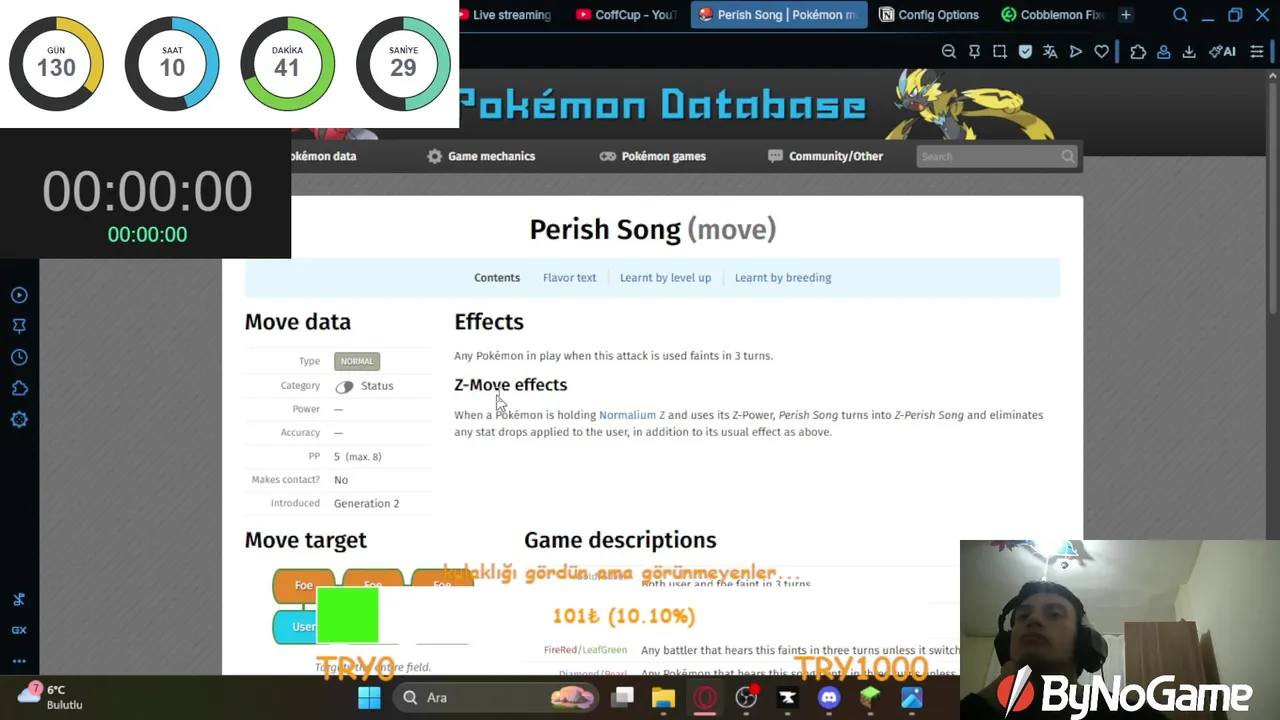Open File Explorer from the taskbar
The width and height of the screenshot is (1280, 720).
point(664,698)
